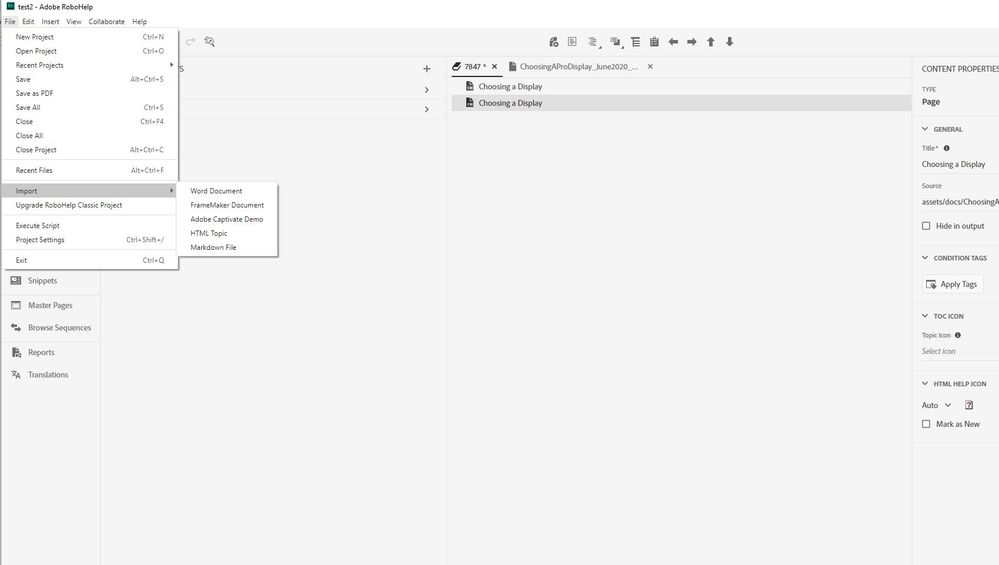Click the page icon of first Choosing a Display
The width and height of the screenshot is (999, 565).
click(470, 86)
